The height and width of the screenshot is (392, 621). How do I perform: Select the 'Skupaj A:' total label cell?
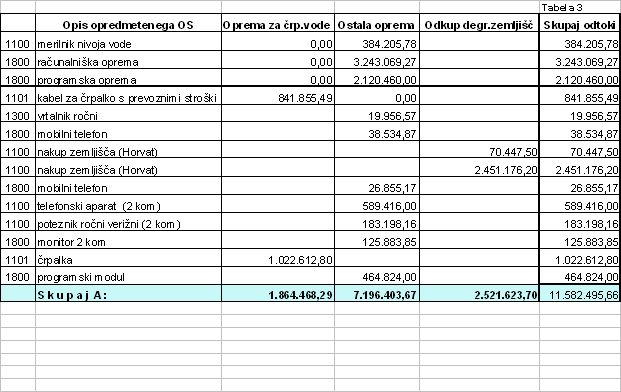(x=128, y=293)
